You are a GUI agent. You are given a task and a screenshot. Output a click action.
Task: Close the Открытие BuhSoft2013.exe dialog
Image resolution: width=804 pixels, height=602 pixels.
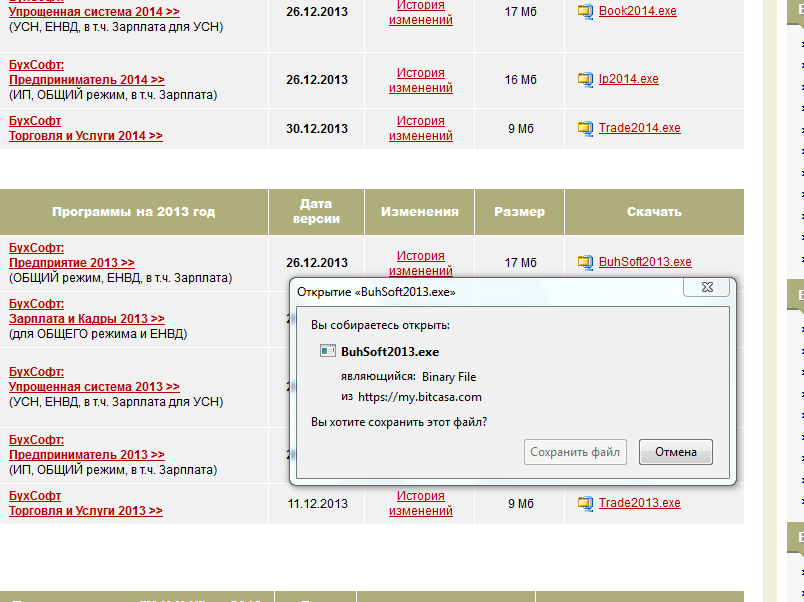coord(707,287)
